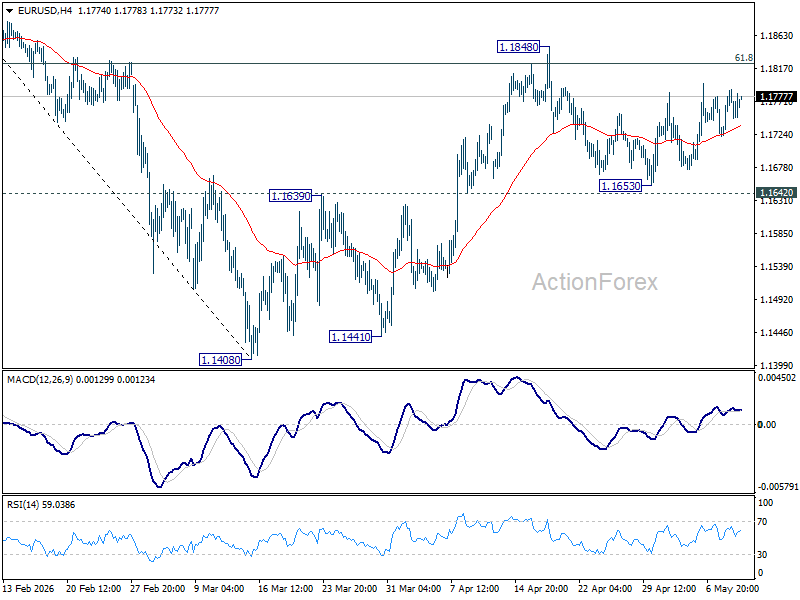Select the 1.18480 high price label
The image size is (800, 600).
point(519,47)
